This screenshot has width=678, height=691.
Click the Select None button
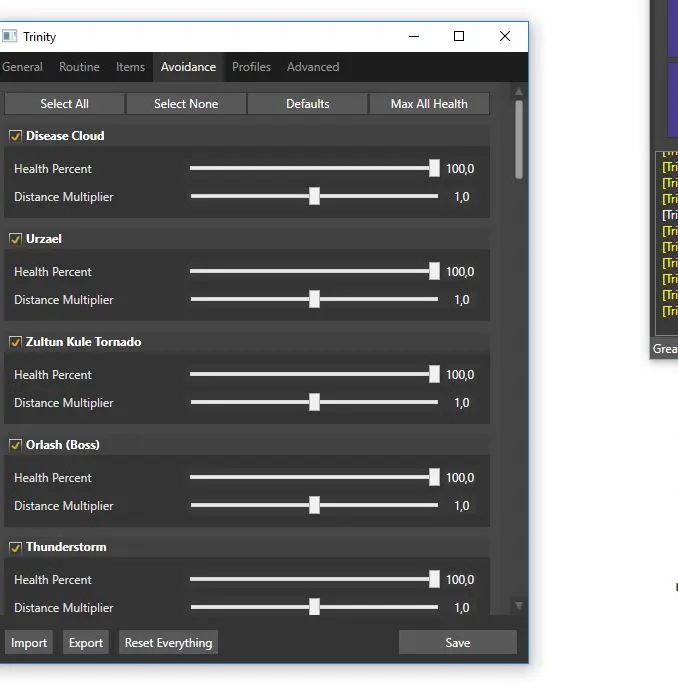[186, 104]
